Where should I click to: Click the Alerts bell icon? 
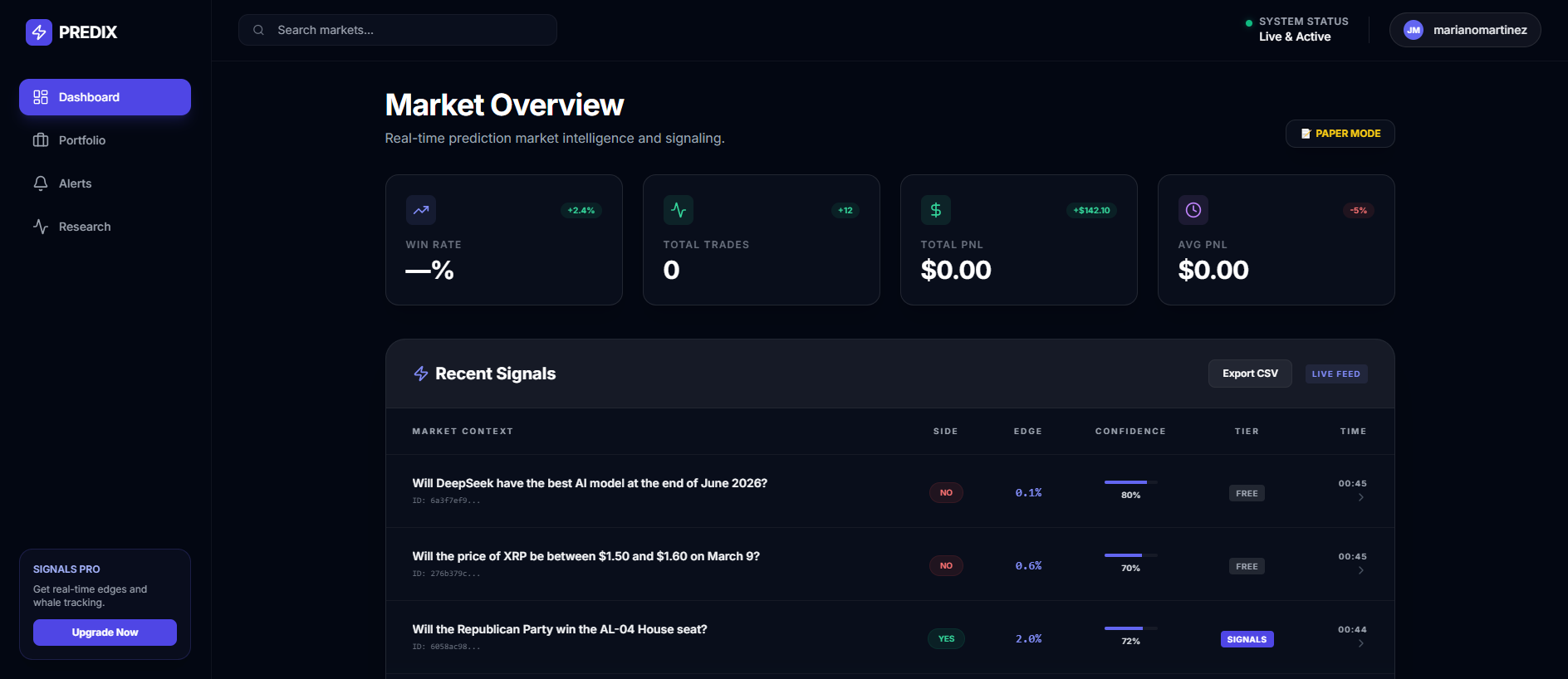pyautogui.click(x=41, y=183)
